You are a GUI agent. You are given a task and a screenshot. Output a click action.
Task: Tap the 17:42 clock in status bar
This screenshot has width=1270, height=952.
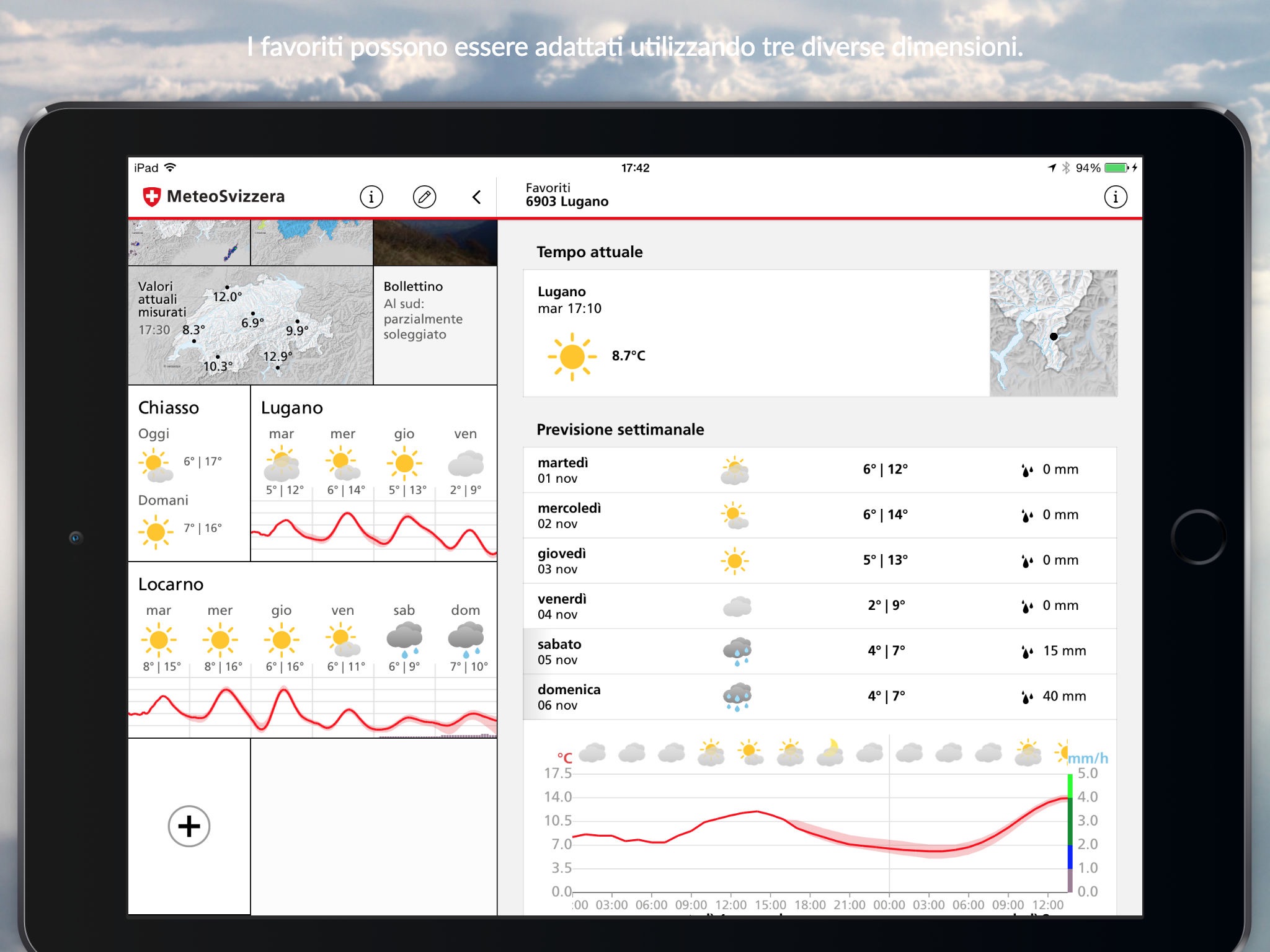pos(635,168)
